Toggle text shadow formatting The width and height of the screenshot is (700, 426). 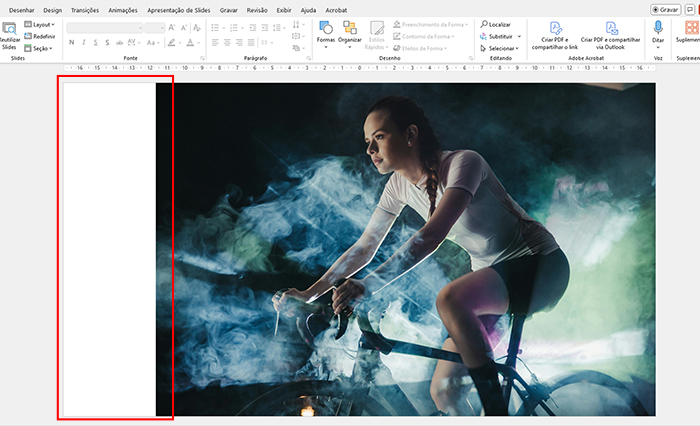point(107,42)
